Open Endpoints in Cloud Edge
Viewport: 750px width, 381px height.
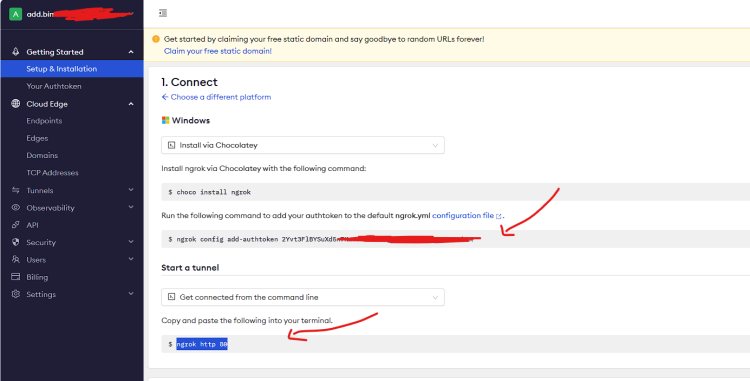tap(44, 121)
